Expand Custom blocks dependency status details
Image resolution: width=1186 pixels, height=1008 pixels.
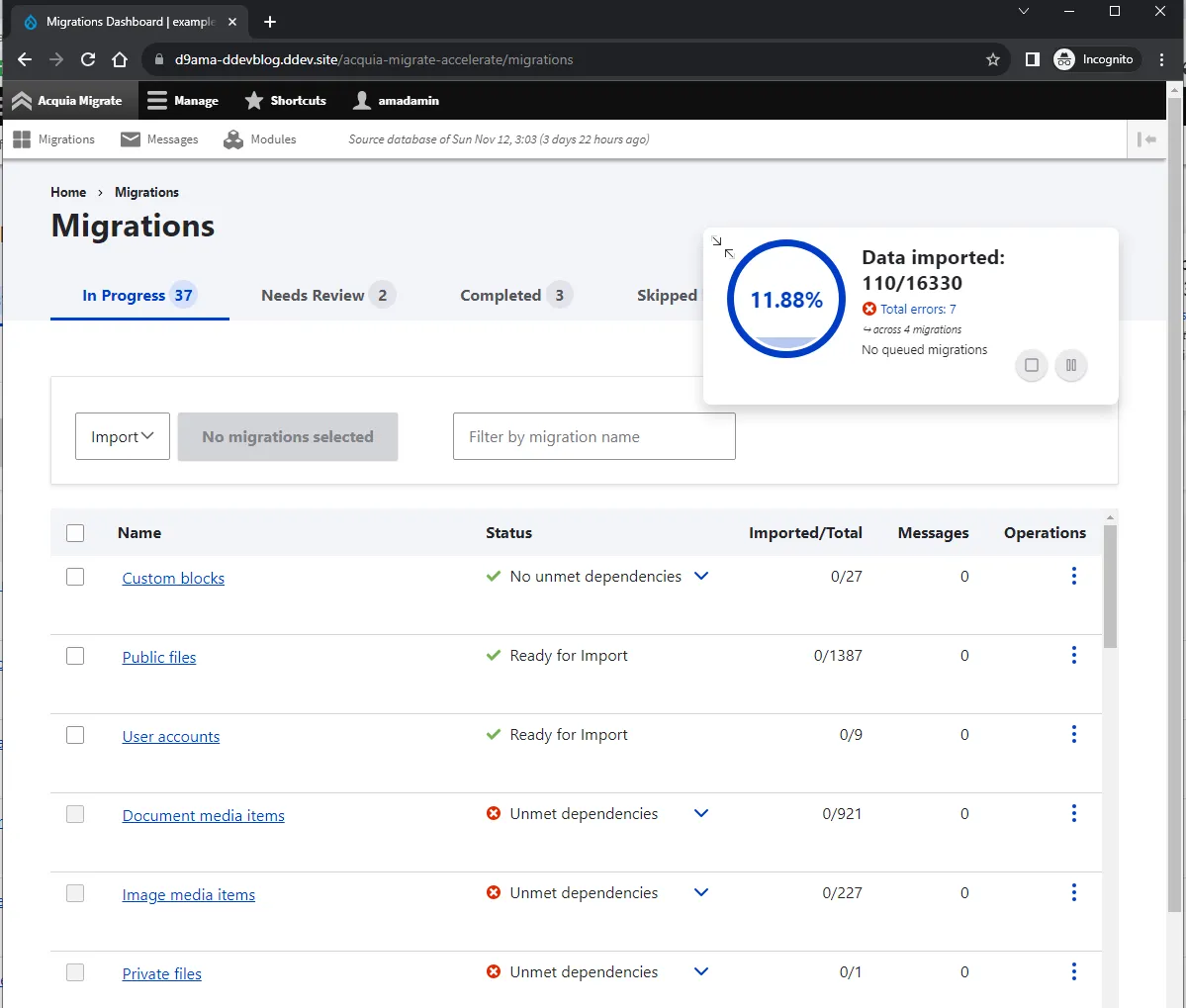click(x=701, y=576)
